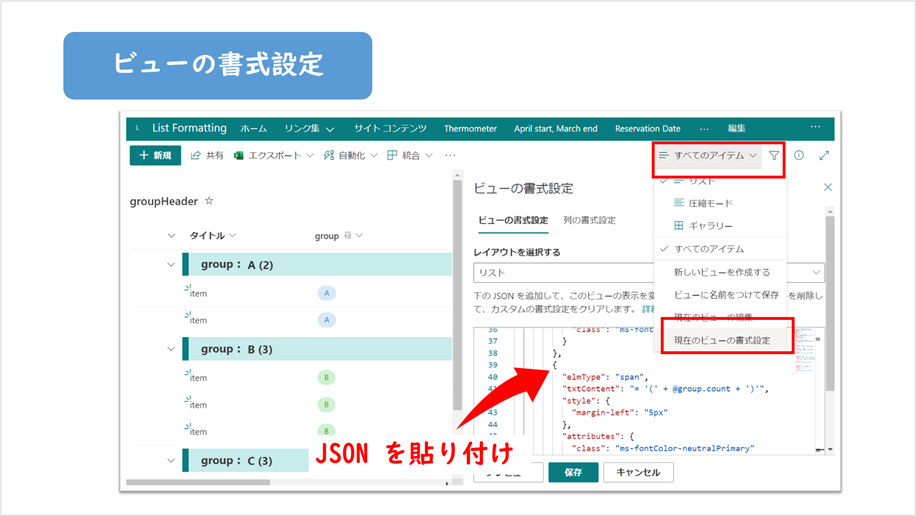Collapse the group : B (3) section
Screen dimensions: 916x516
point(171,349)
